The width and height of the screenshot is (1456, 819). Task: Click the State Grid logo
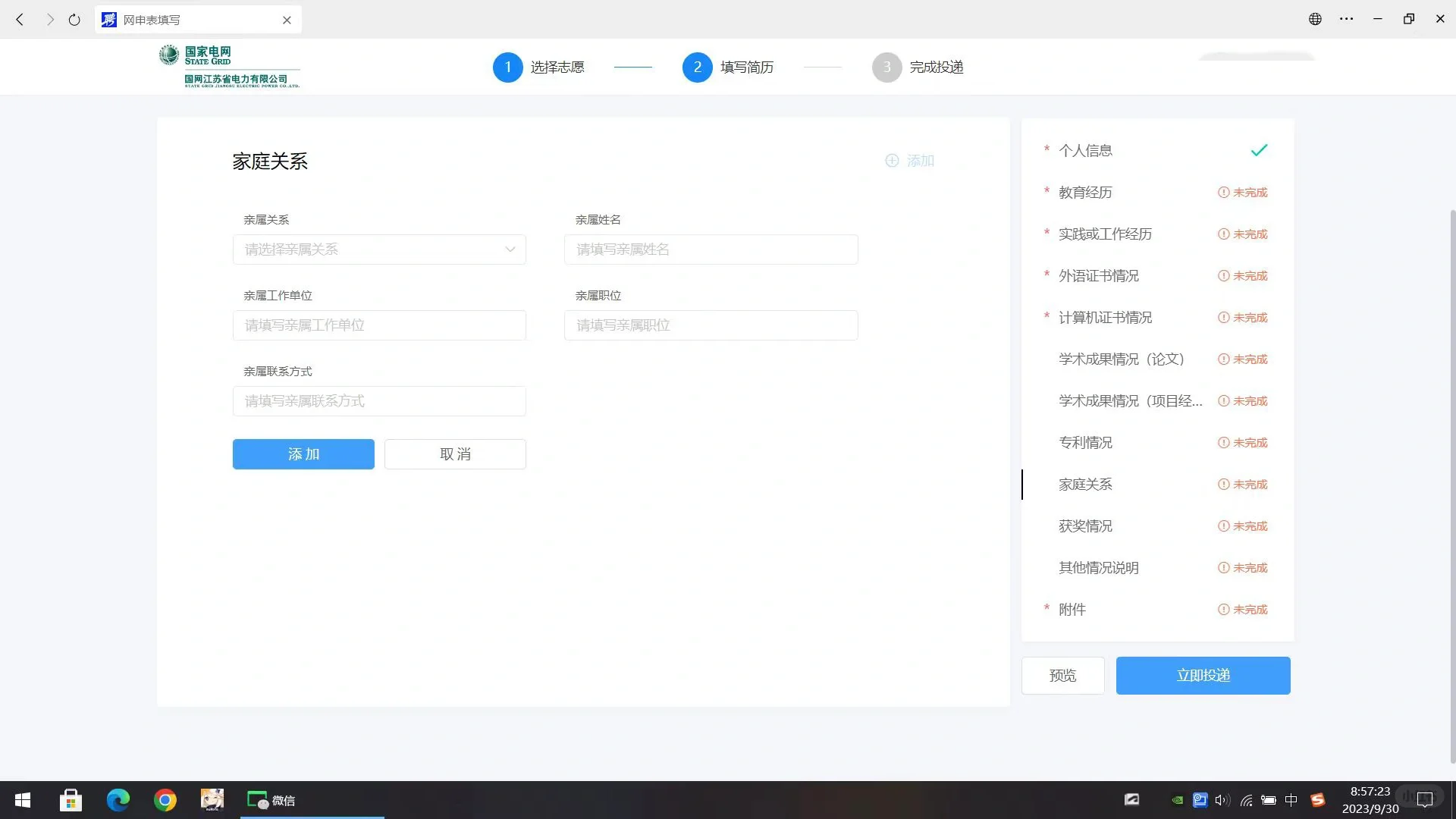tap(229, 67)
